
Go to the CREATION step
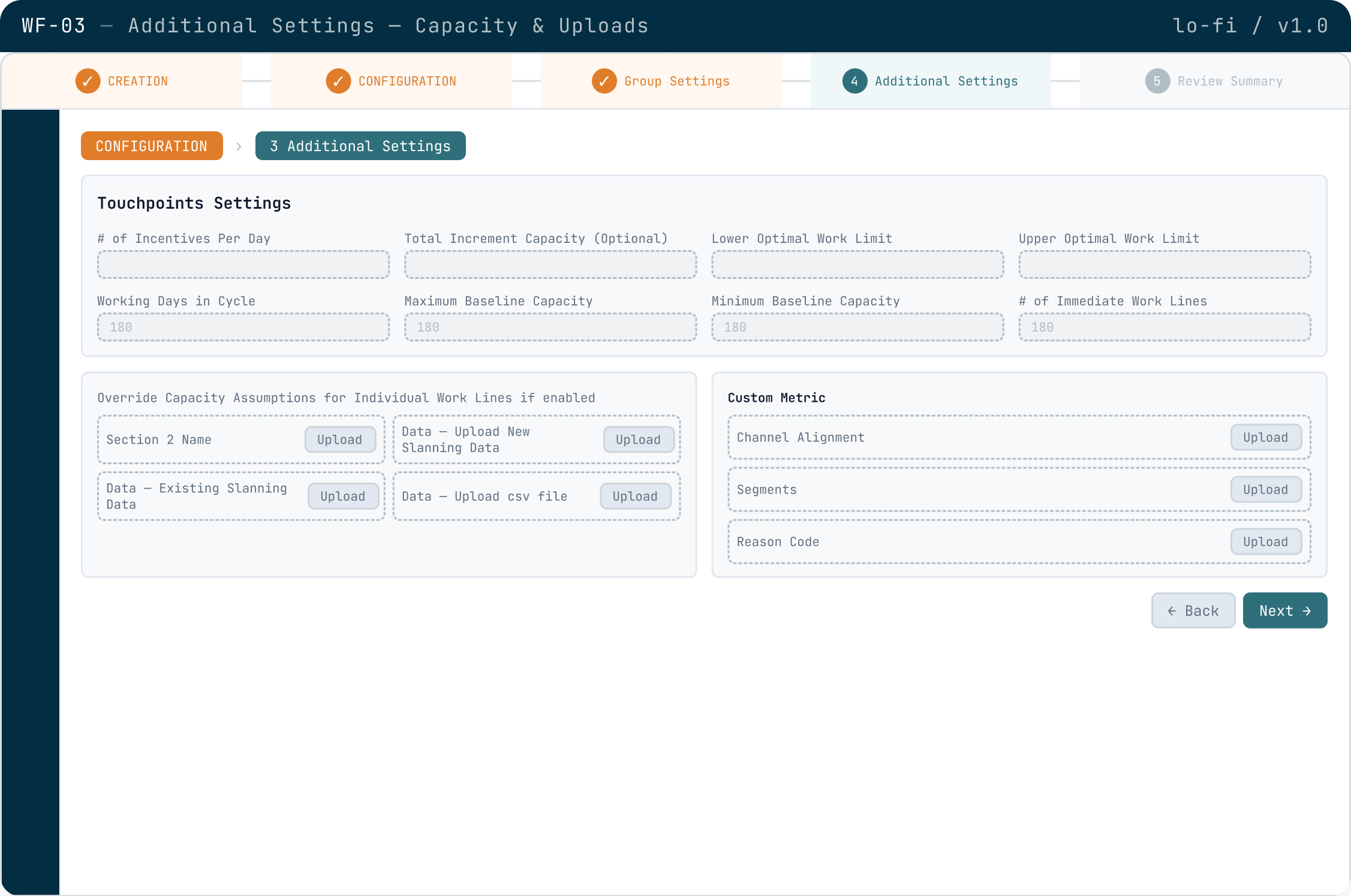click(x=122, y=81)
